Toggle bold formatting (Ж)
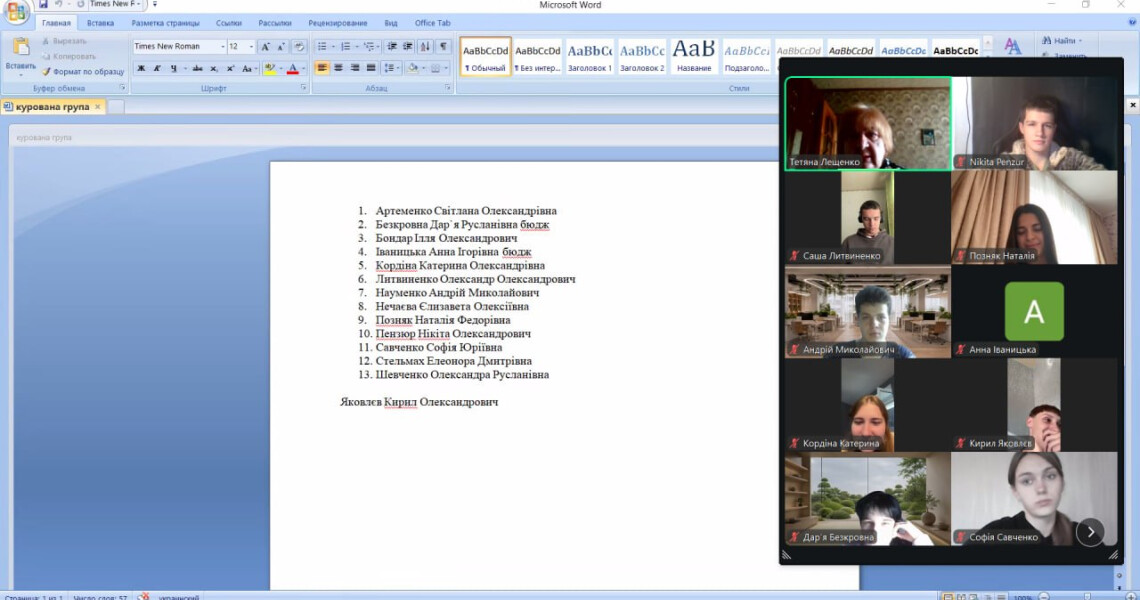The height and width of the screenshot is (600, 1140). coord(141,68)
